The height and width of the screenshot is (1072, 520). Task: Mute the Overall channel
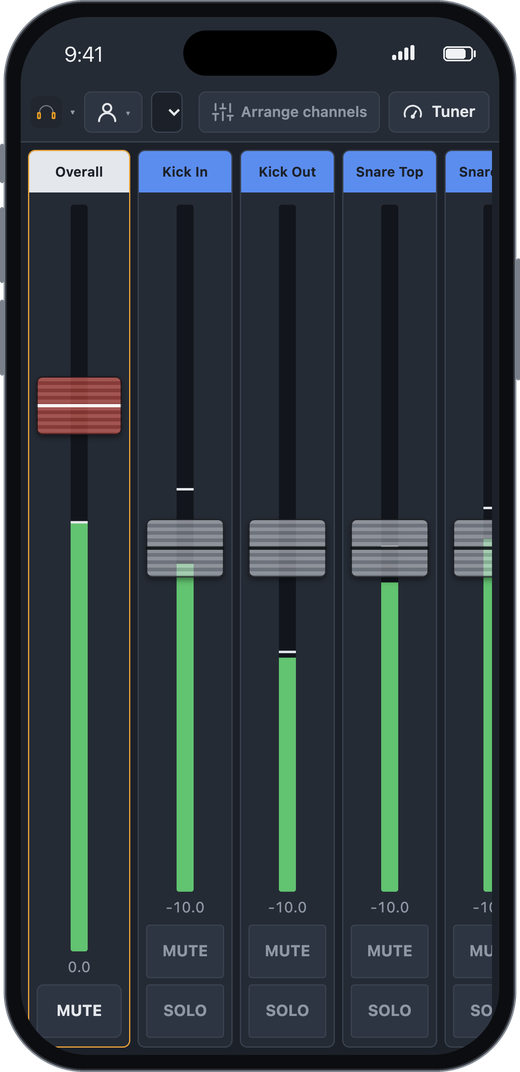[x=79, y=1010]
